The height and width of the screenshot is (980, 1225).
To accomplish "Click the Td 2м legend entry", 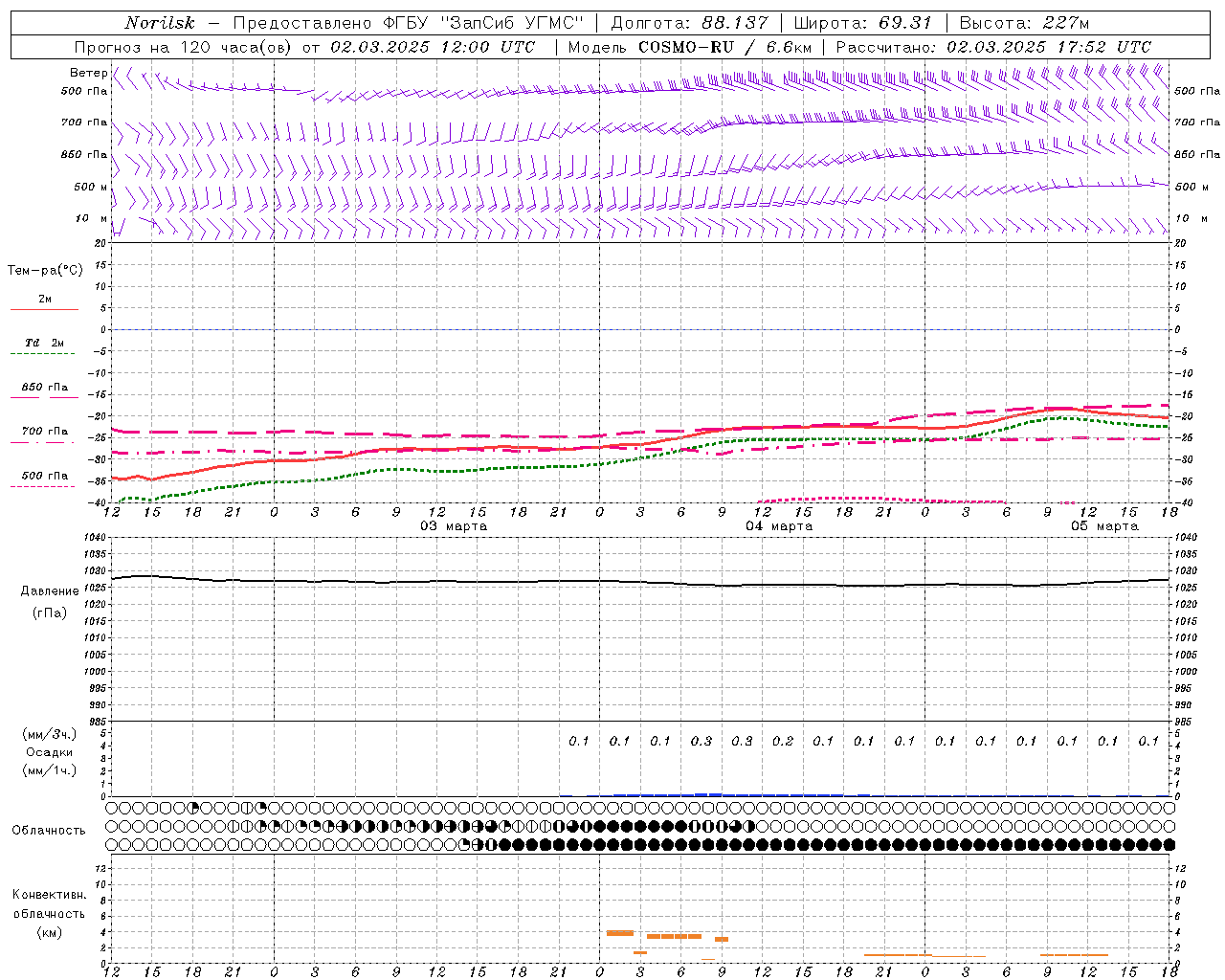I will (45, 343).
